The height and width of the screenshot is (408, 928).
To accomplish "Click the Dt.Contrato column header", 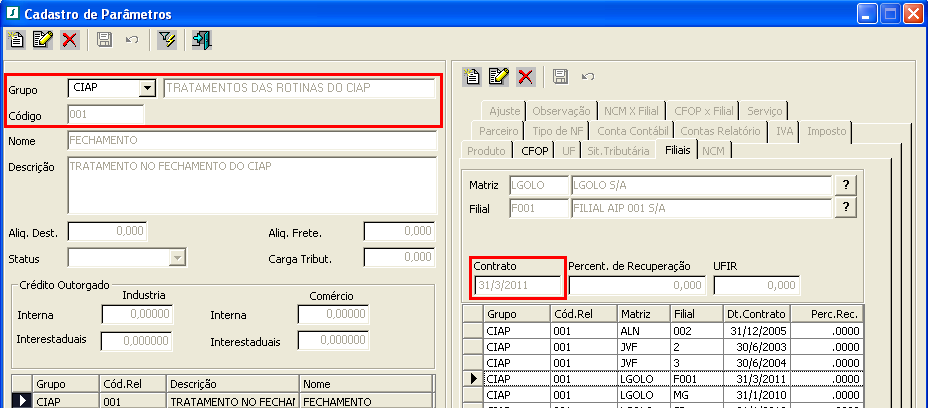I will (x=756, y=313).
